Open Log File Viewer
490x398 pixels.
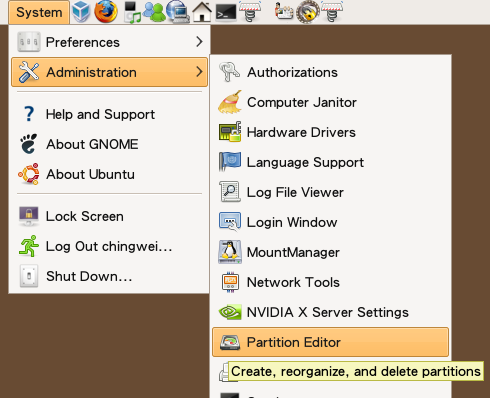pos(330,192)
